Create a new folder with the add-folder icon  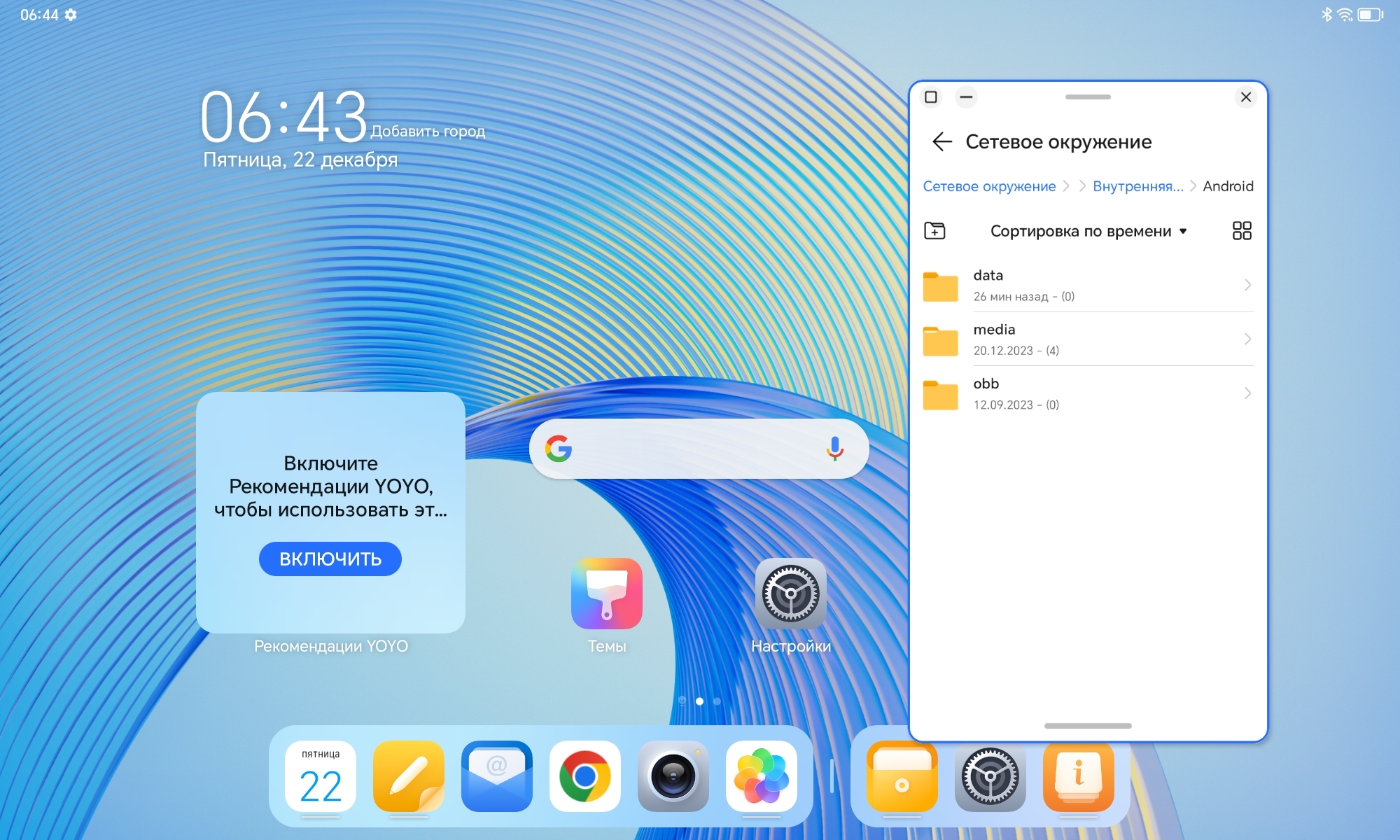tap(934, 230)
